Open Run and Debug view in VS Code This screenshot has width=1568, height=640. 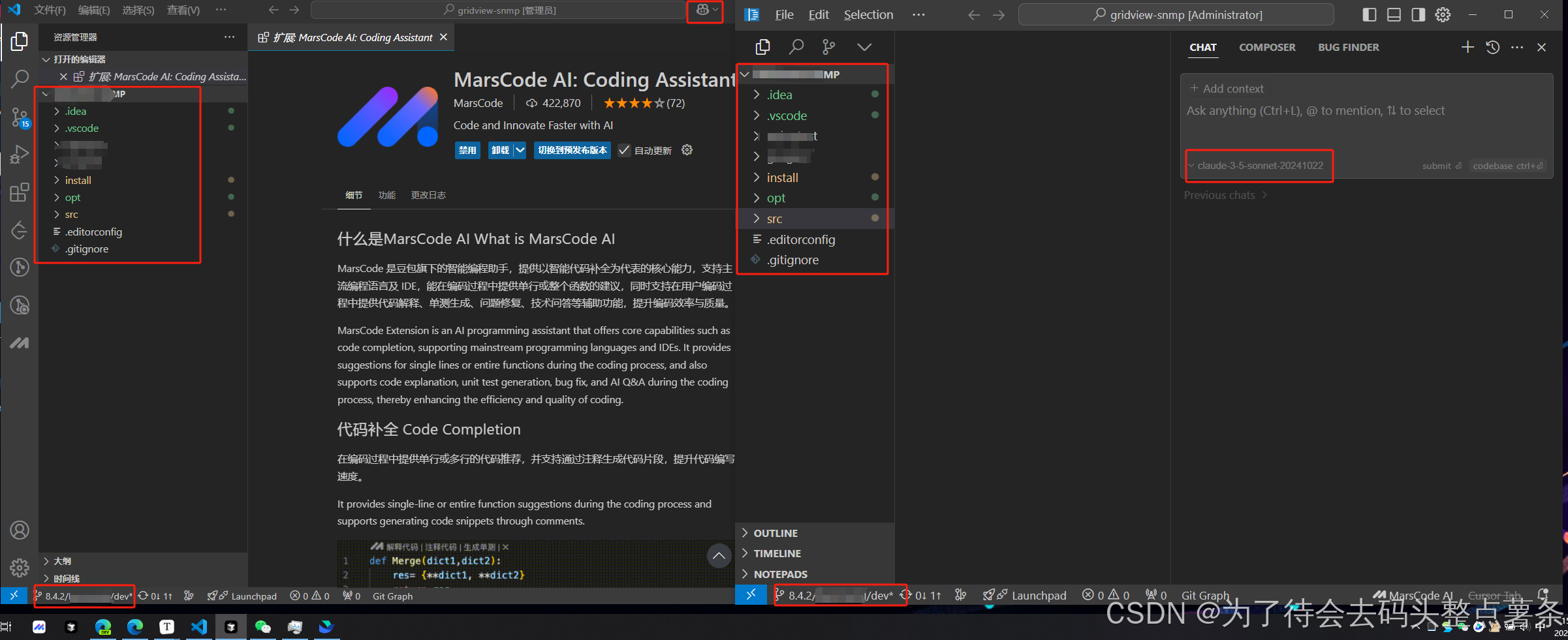pyautogui.click(x=20, y=155)
